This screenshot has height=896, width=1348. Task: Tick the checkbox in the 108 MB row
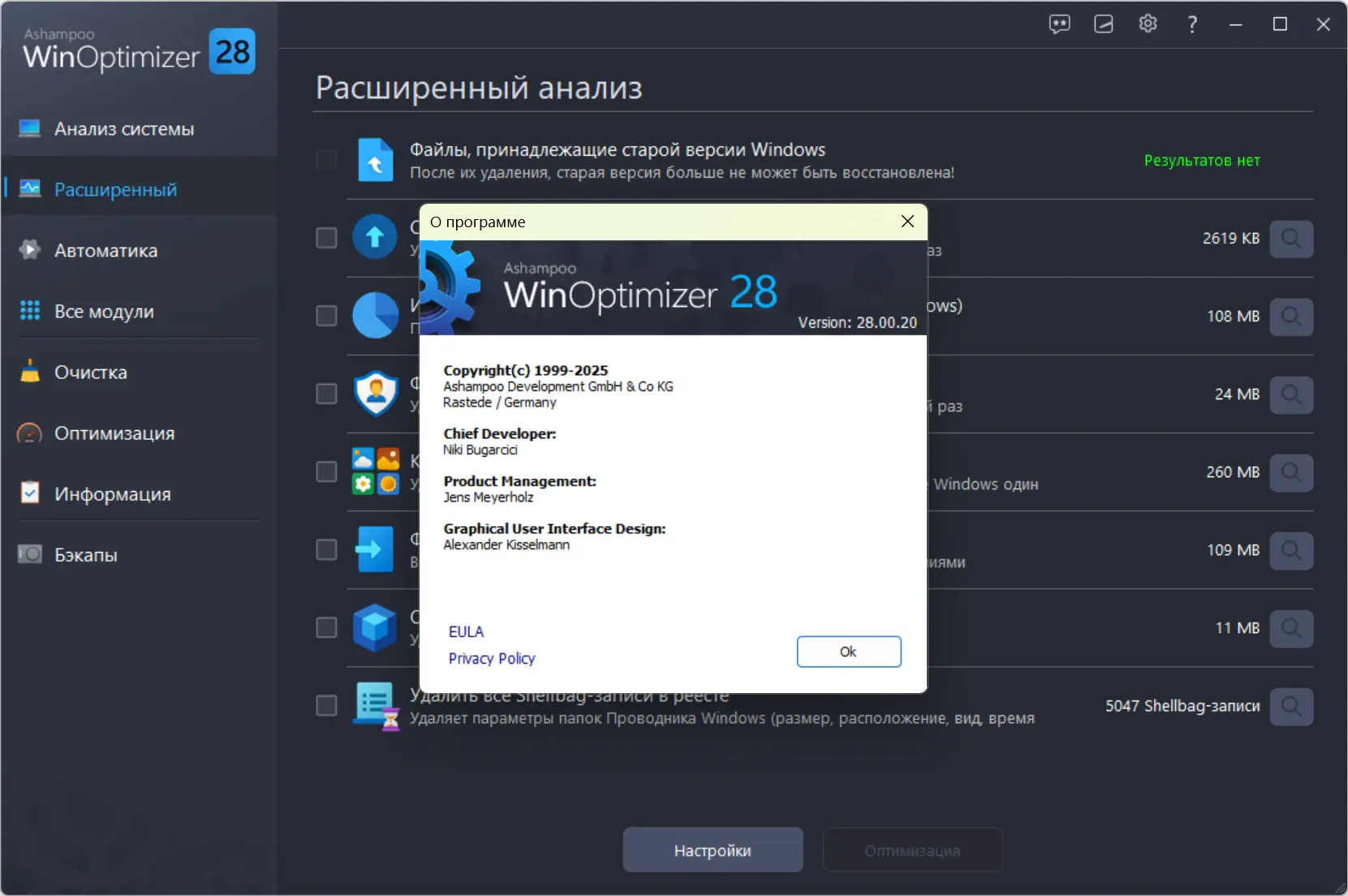pos(326,316)
